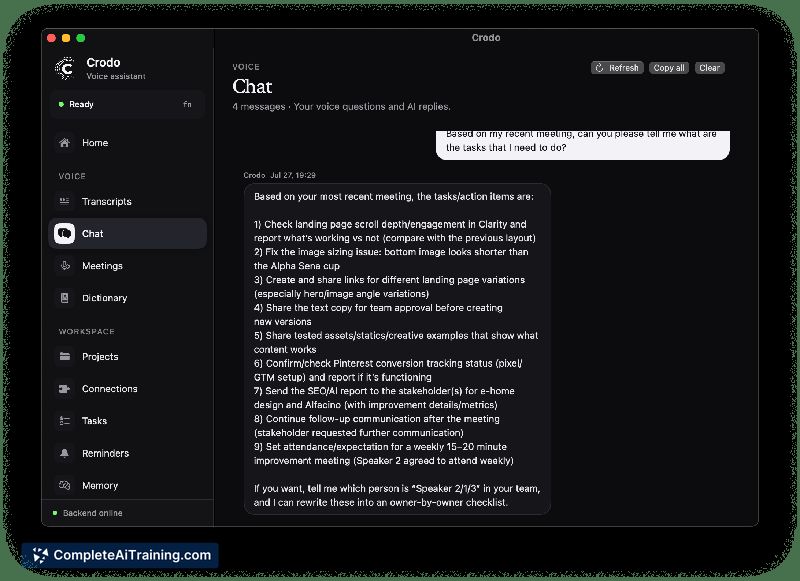Click the Crodo reply message bubble
The width and height of the screenshot is (800, 581).
(x=397, y=349)
